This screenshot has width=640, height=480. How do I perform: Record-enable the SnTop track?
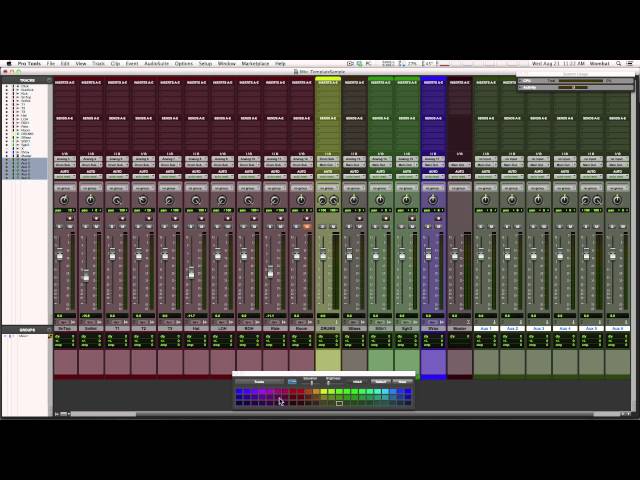(x=70, y=218)
